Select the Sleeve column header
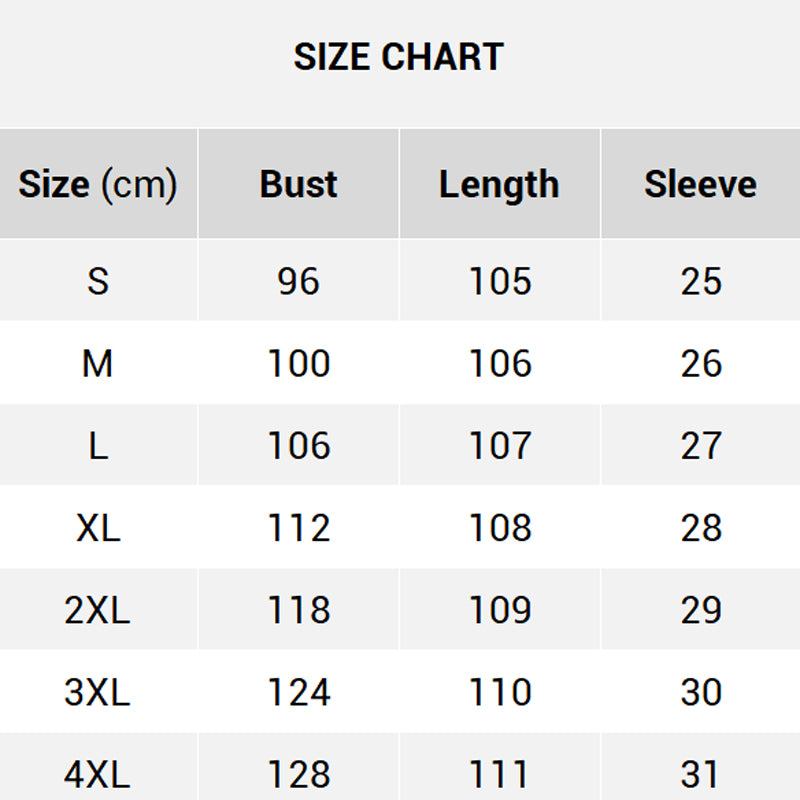 tap(700, 184)
